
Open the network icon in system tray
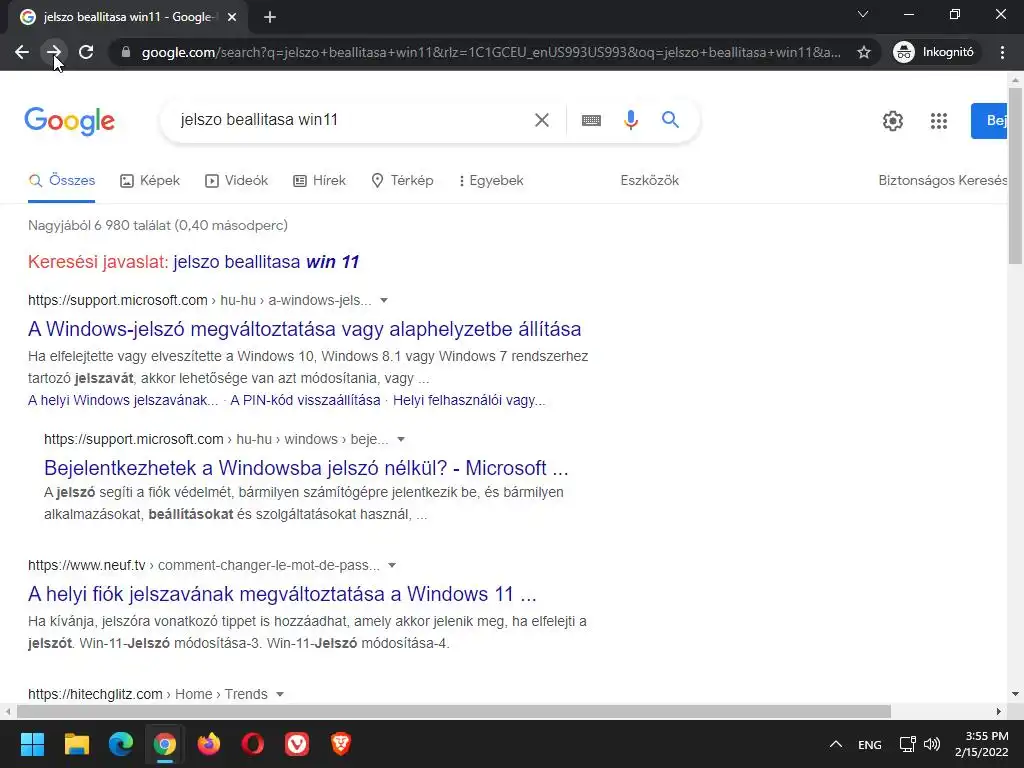pos(907,744)
